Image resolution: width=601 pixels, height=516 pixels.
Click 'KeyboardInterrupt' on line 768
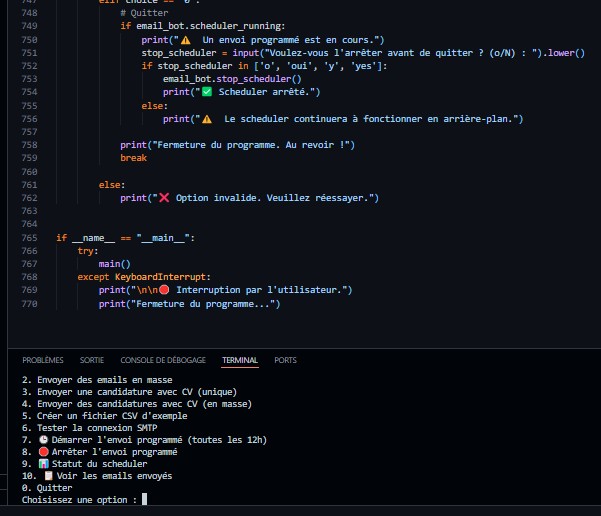[x=160, y=277]
